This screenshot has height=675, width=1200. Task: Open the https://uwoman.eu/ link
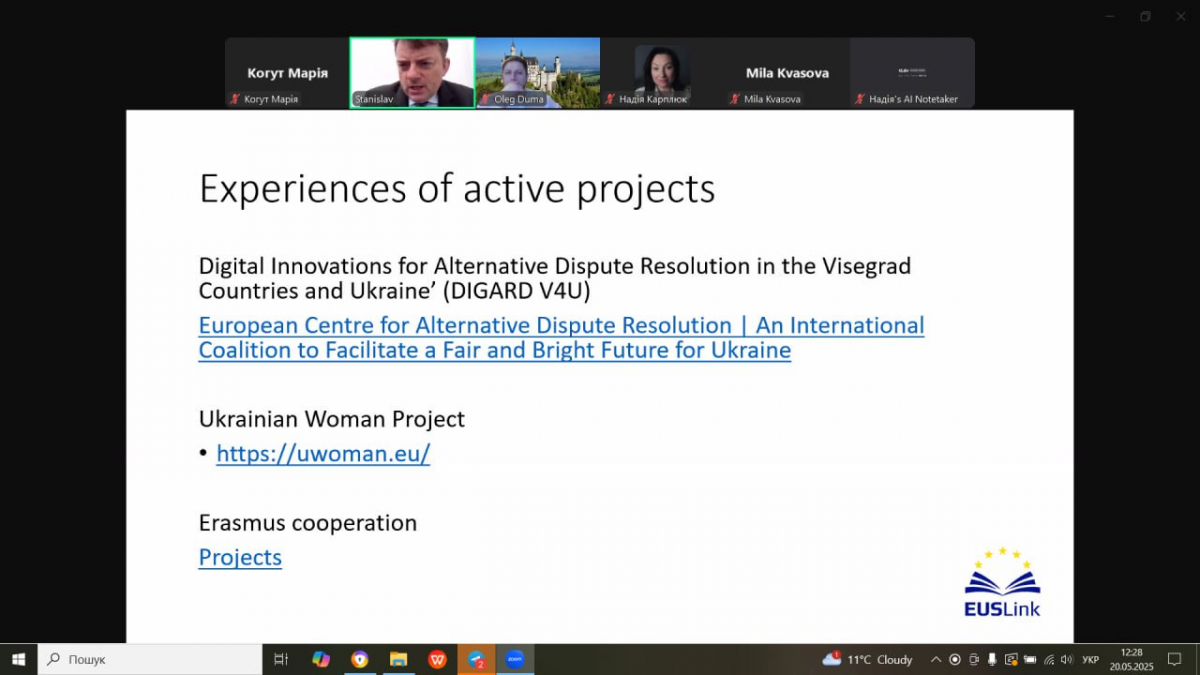(323, 454)
